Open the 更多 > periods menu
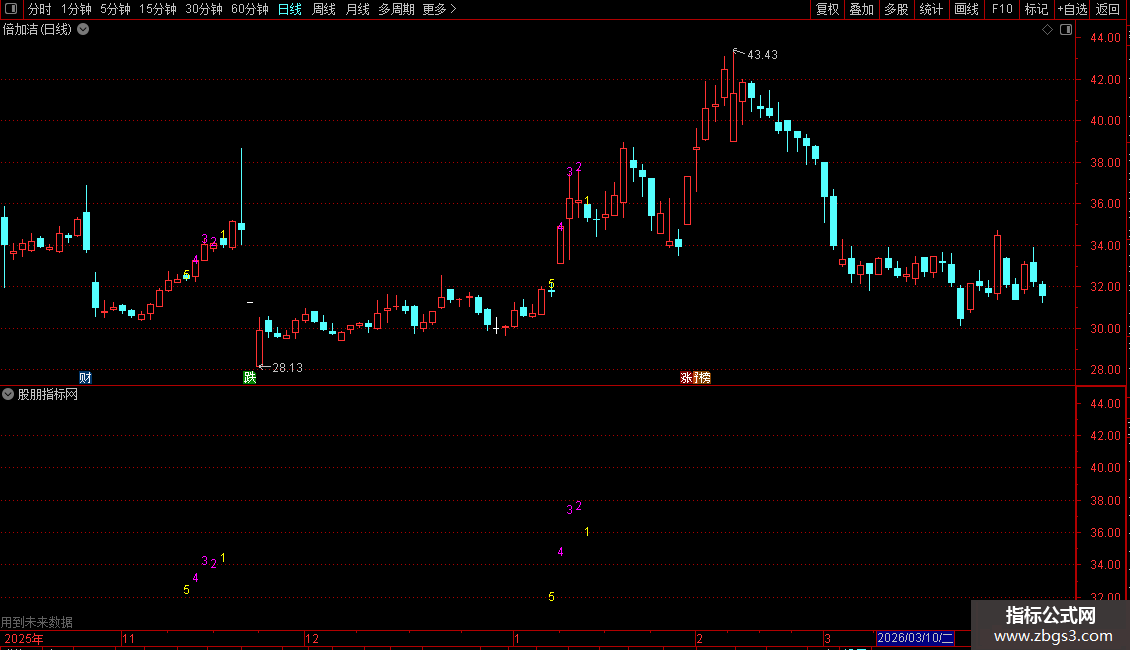This screenshot has width=1130, height=650. pos(439,9)
